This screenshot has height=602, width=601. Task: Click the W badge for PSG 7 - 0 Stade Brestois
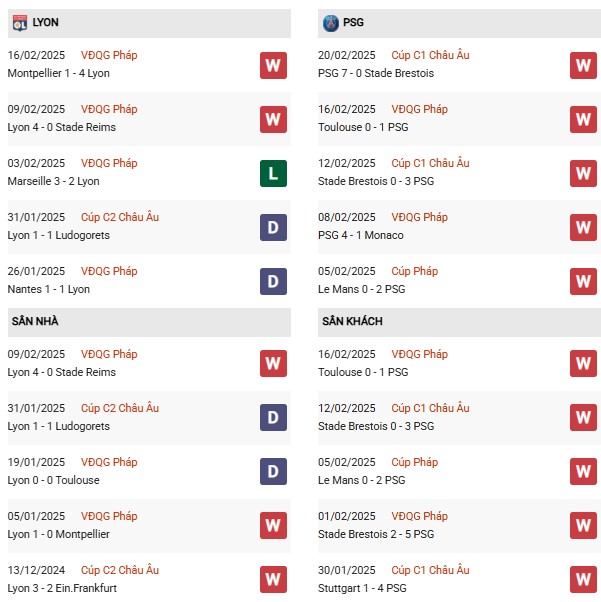[583, 65]
